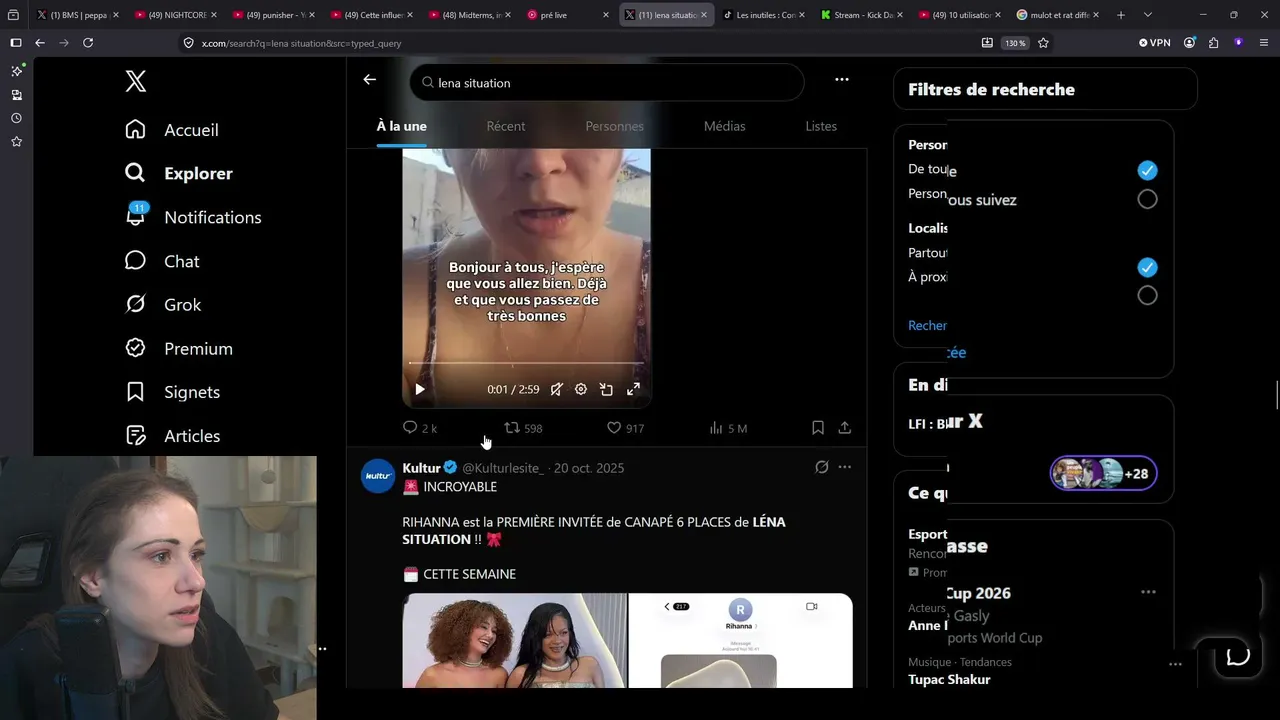Viewport: 1280px width, 720px height.
Task: Click the +28 live participants avatars
Action: point(1103,473)
